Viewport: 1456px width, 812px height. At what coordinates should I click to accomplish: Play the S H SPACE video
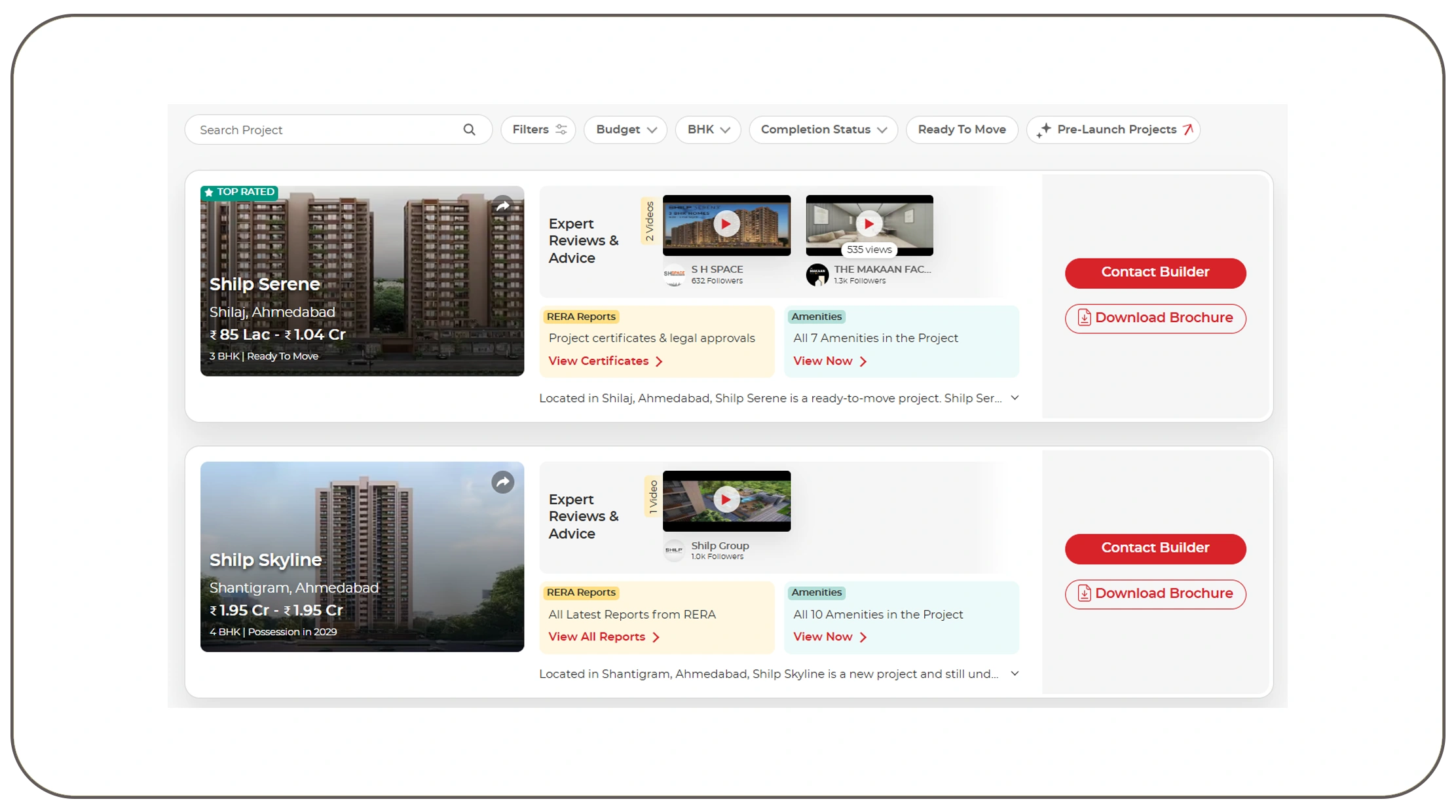coord(726,225)
